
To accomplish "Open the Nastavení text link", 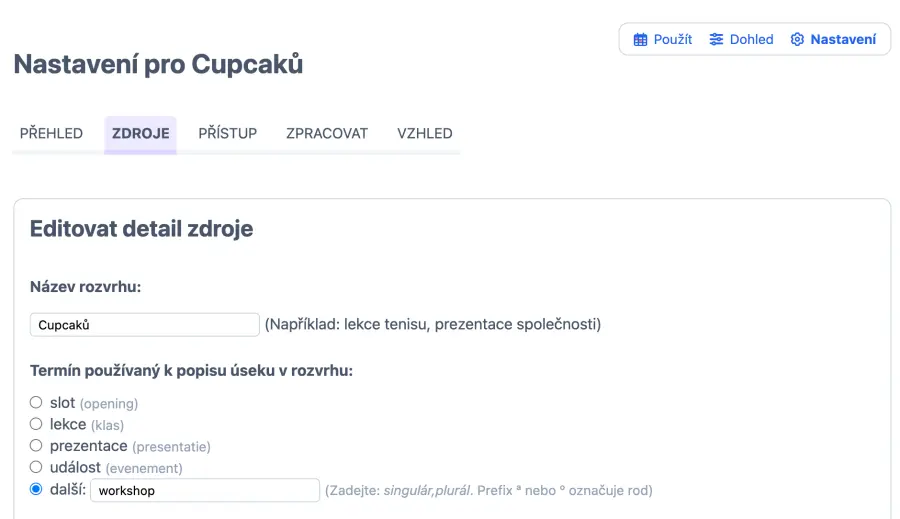I will click(x=843, y=40).
